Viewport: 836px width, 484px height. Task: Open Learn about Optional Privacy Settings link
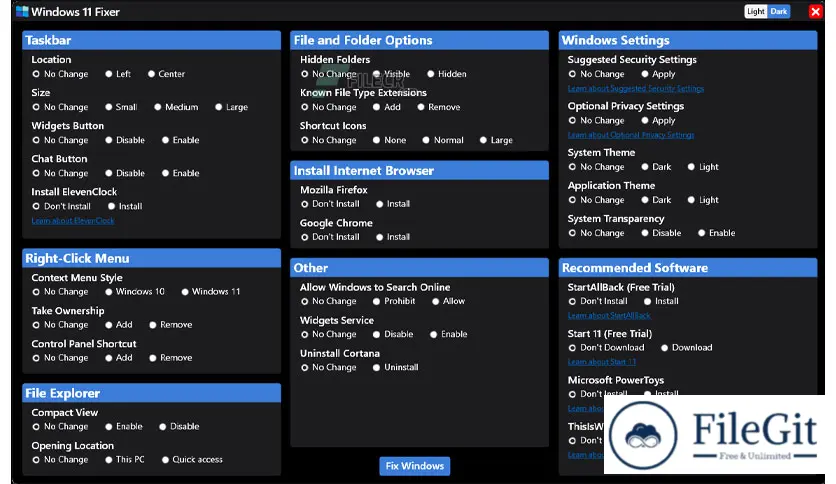631,135
